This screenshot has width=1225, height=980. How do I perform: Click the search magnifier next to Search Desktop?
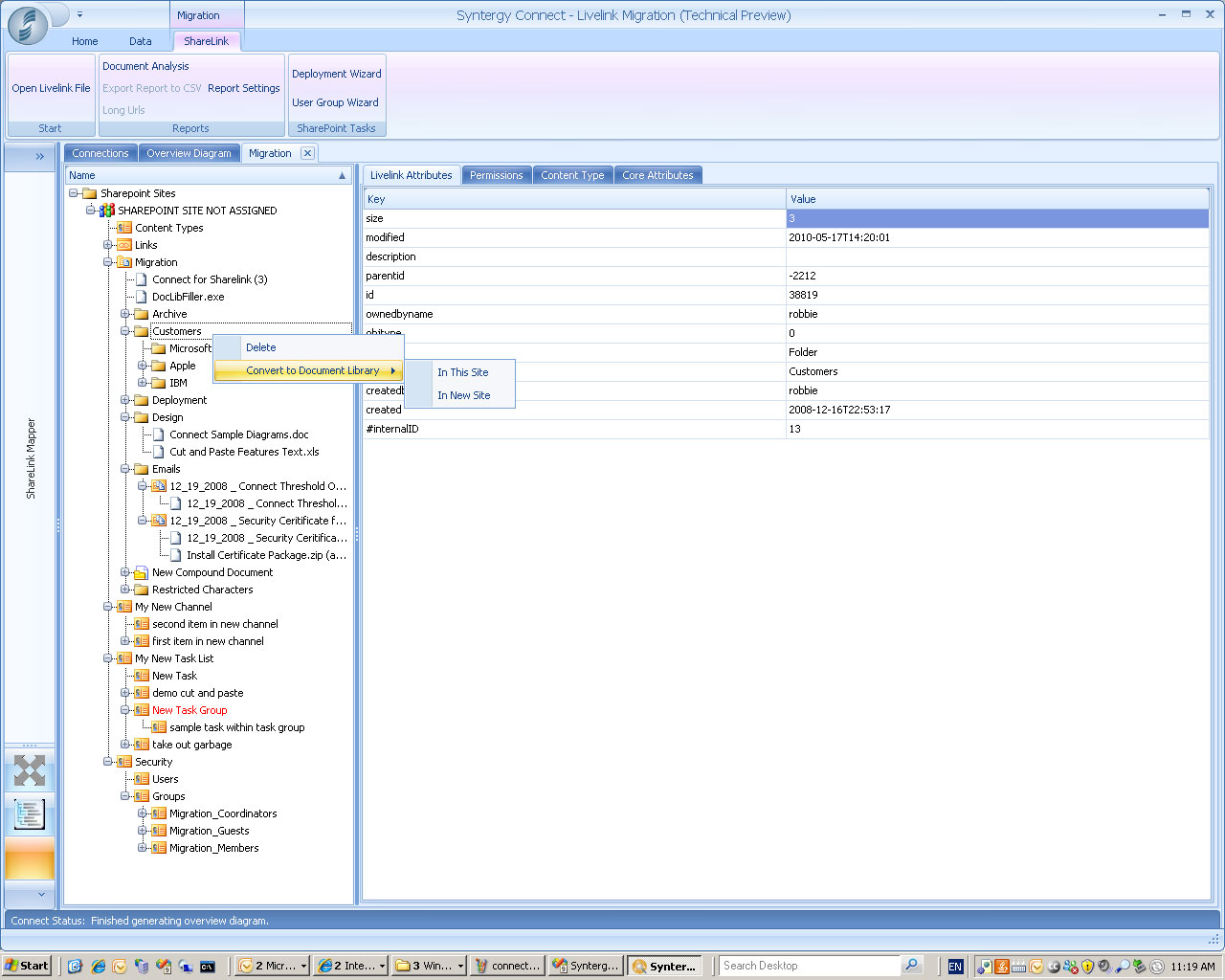tap(911, 966)
